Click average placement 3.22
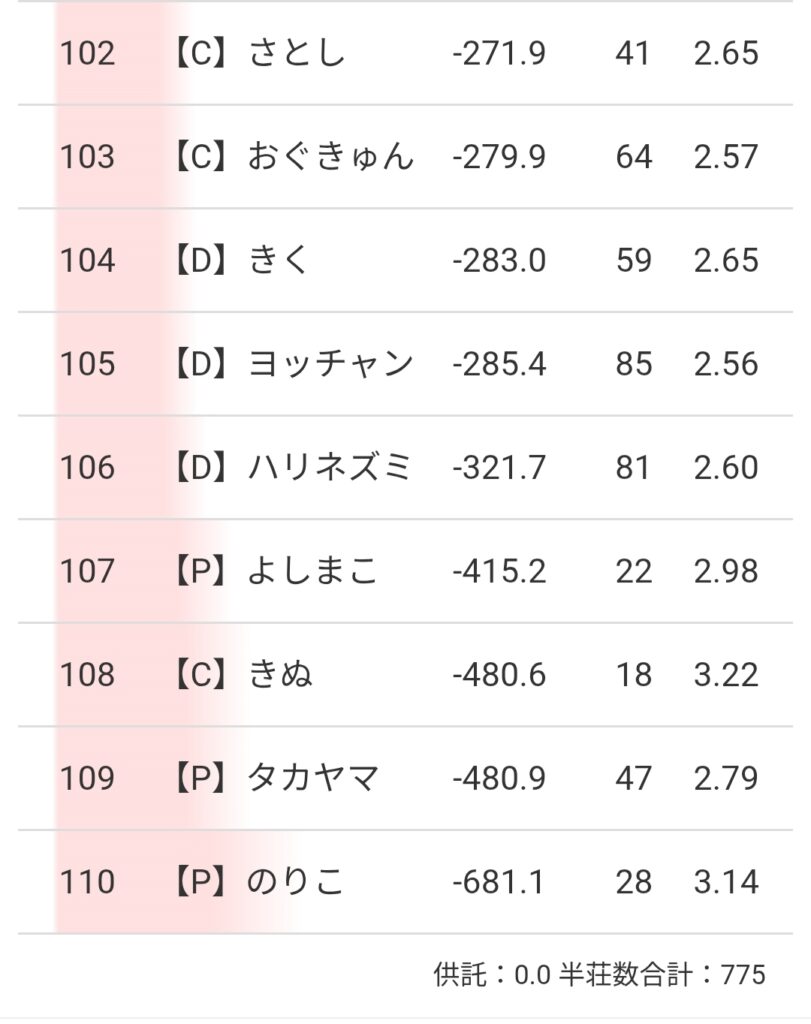The width and height of the screenshot is (811, 1024). [726, 675]
